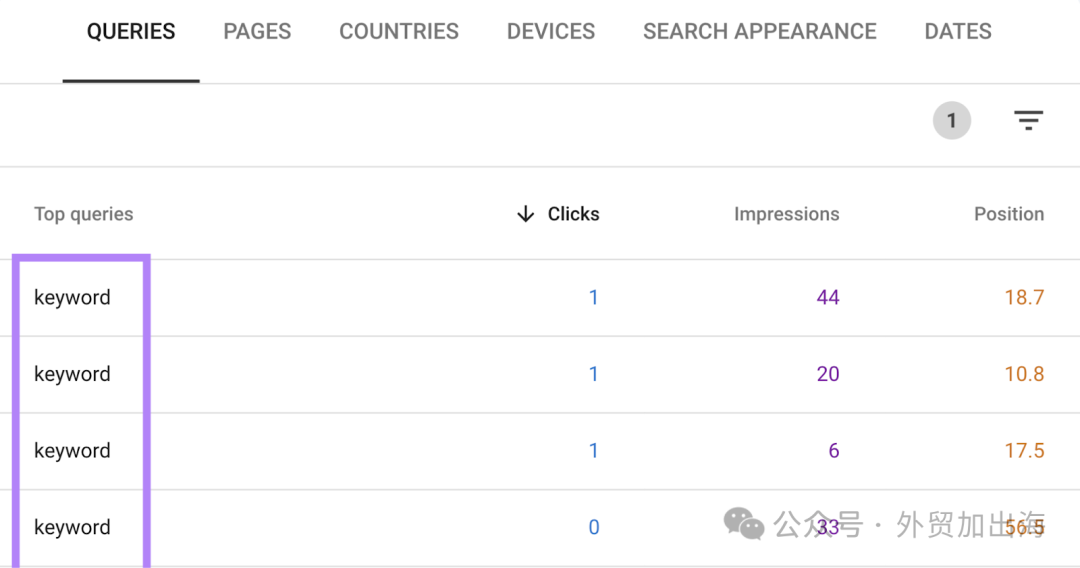Open the Search Appearance tab
Viewport: 1080px width, 568px height.
point(760,31)
